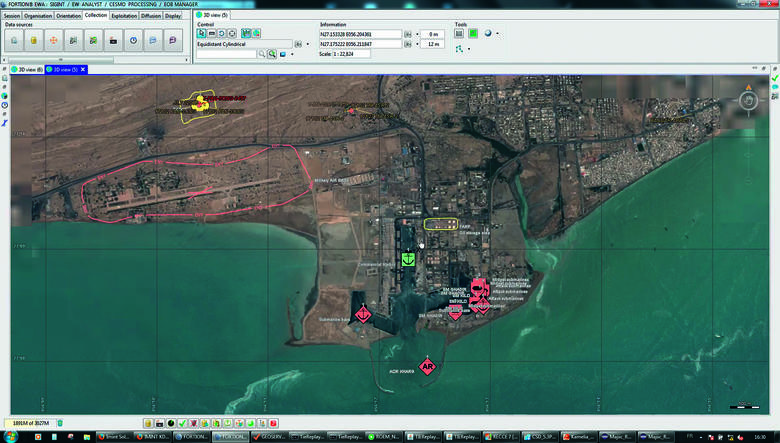This screenshot has height=443, width=780.
Task: Click the AR diamond marker at sea
Action: coord(427,367)
